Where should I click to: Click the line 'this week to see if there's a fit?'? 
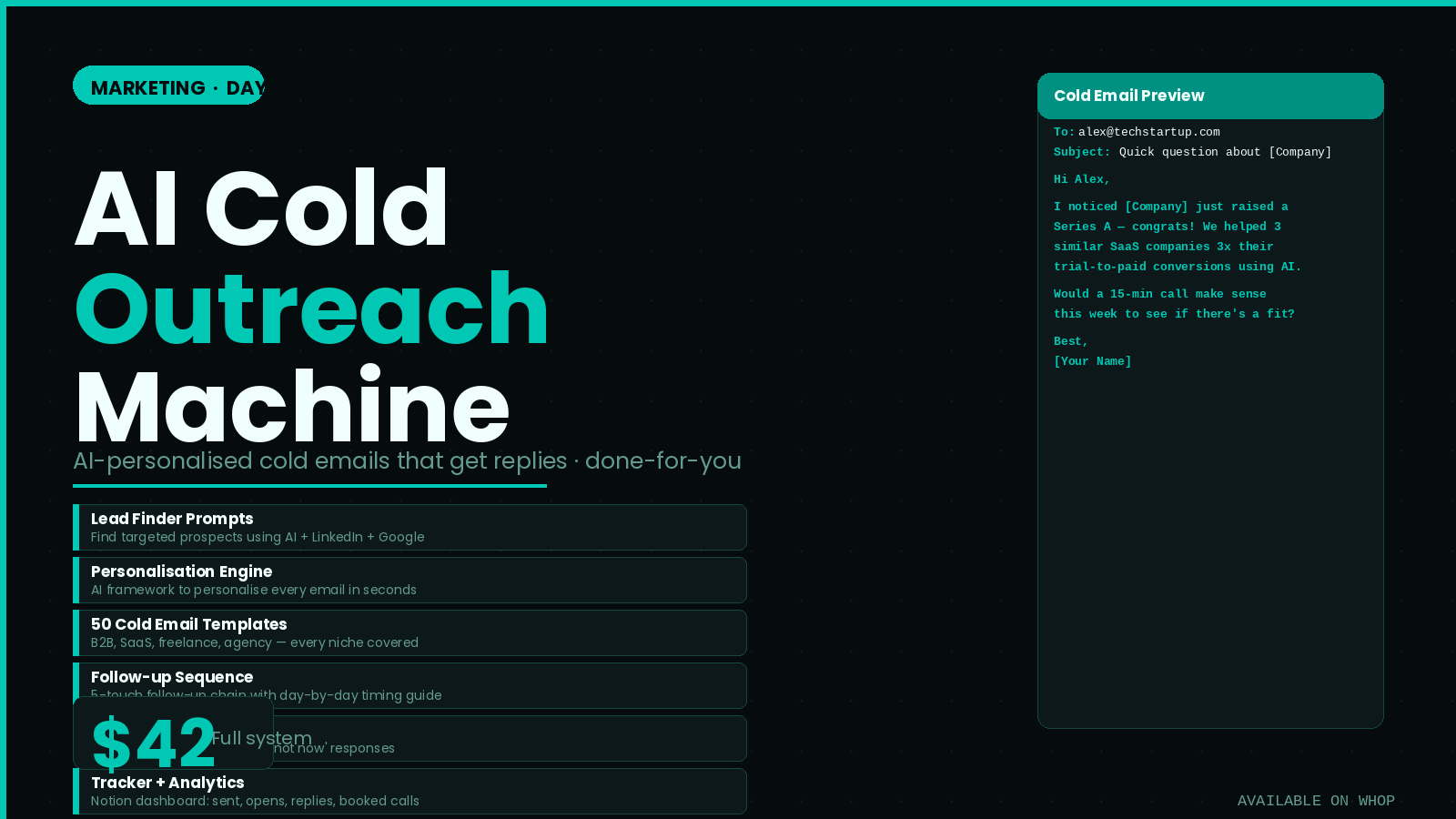[1174, 314]
